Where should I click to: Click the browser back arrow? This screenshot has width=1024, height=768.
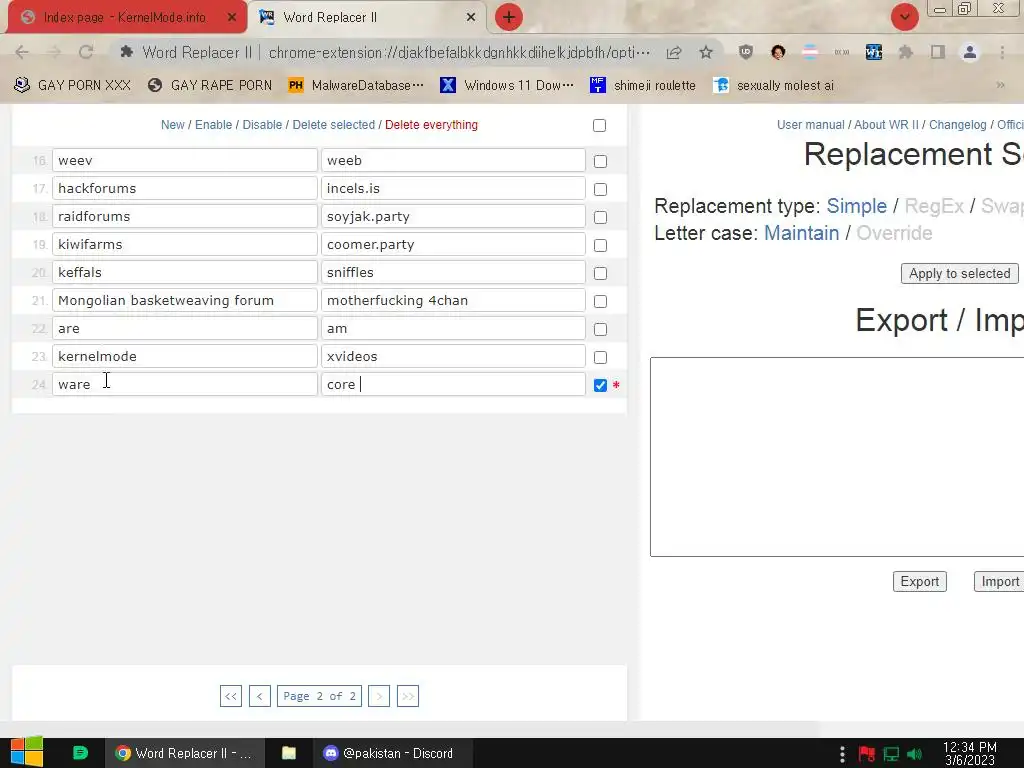(22, 52)
